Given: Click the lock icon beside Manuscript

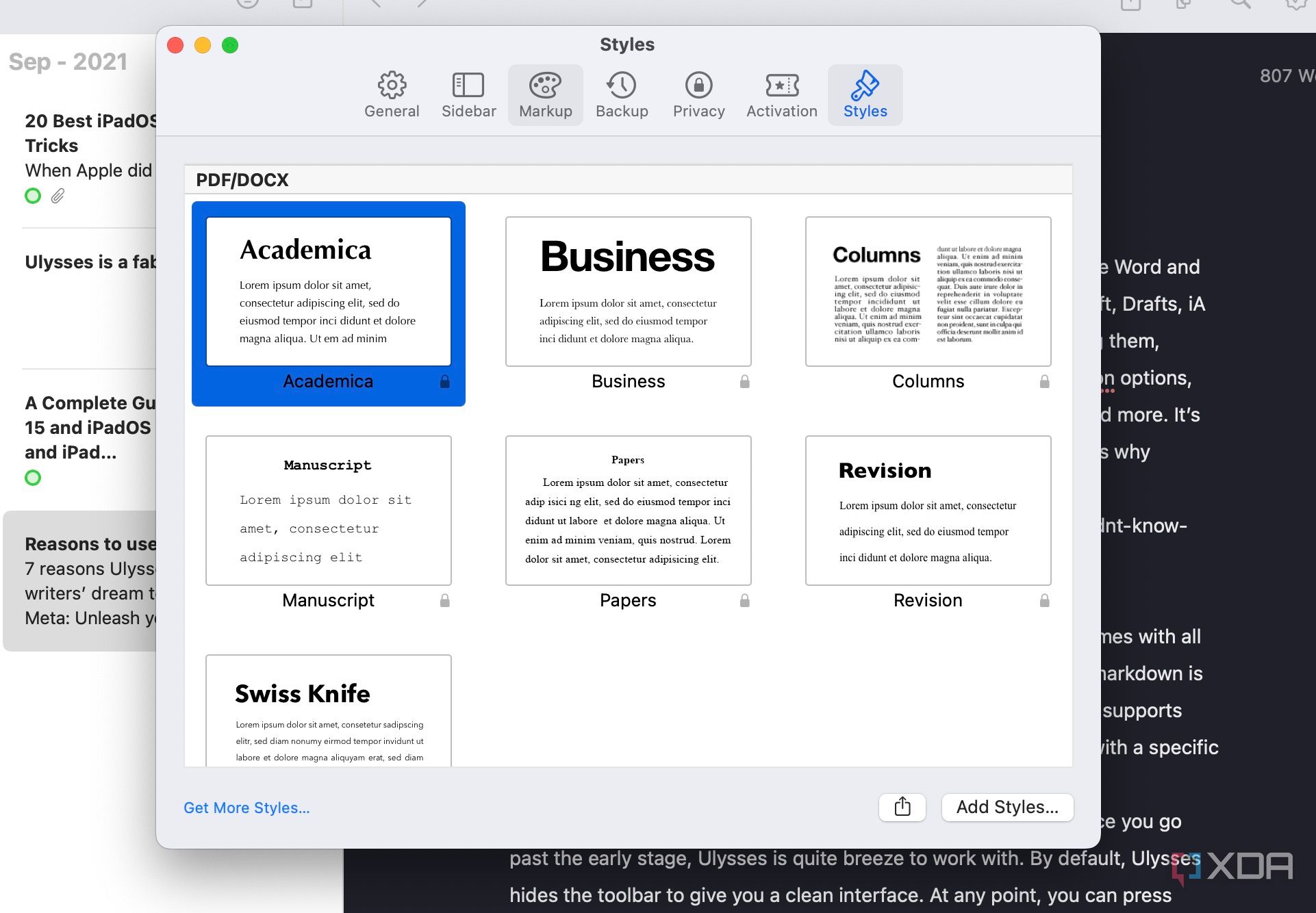Looking at the screenshot, I should [x=445, y=600].
